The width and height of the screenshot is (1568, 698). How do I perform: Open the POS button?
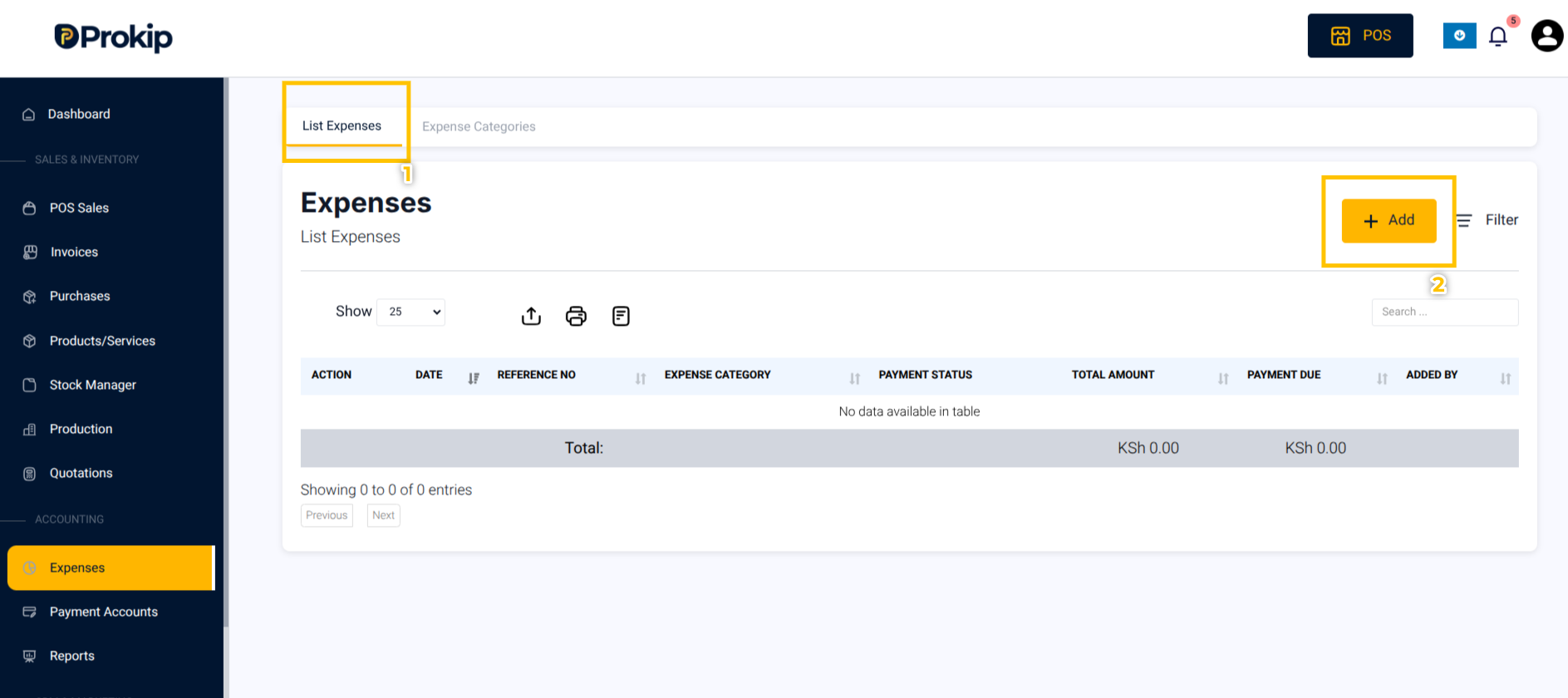click(x=1360, y=36)
